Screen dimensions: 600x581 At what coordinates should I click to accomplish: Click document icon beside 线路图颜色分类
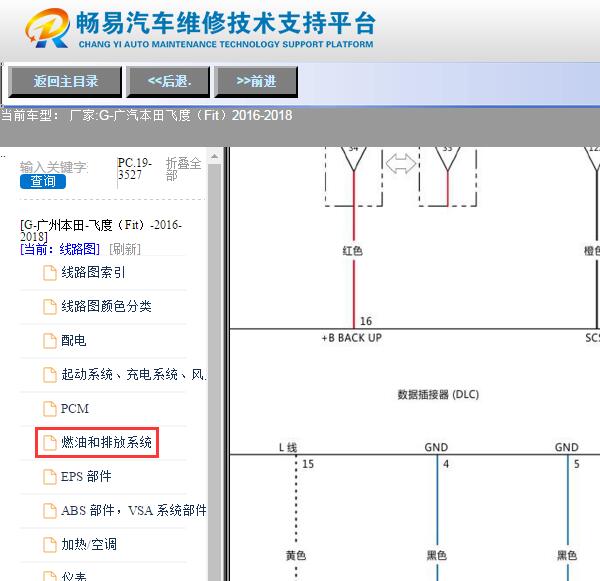(50, 307)
